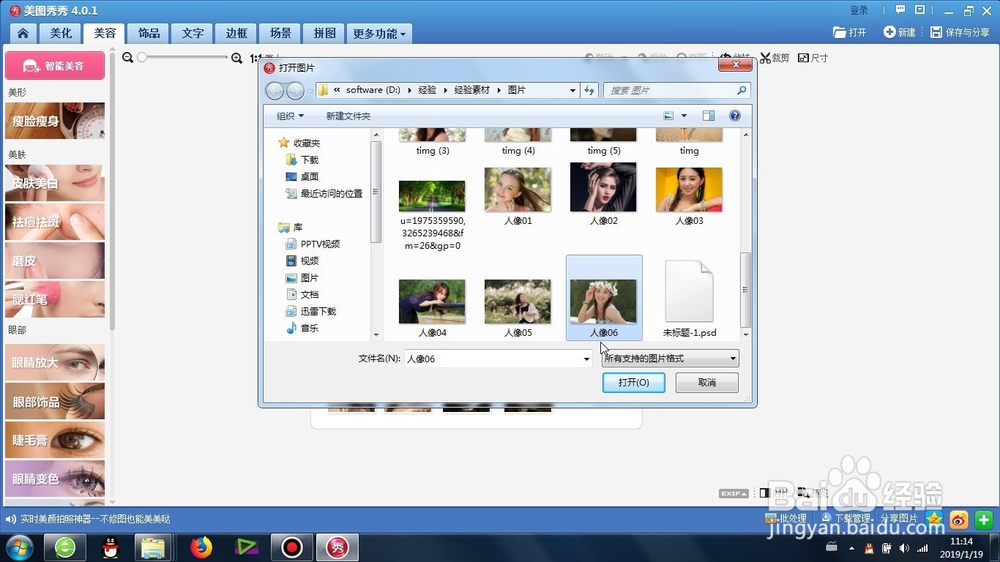
Task: Select the 眼睛变色 tool
Action: [x=55, y=478]
